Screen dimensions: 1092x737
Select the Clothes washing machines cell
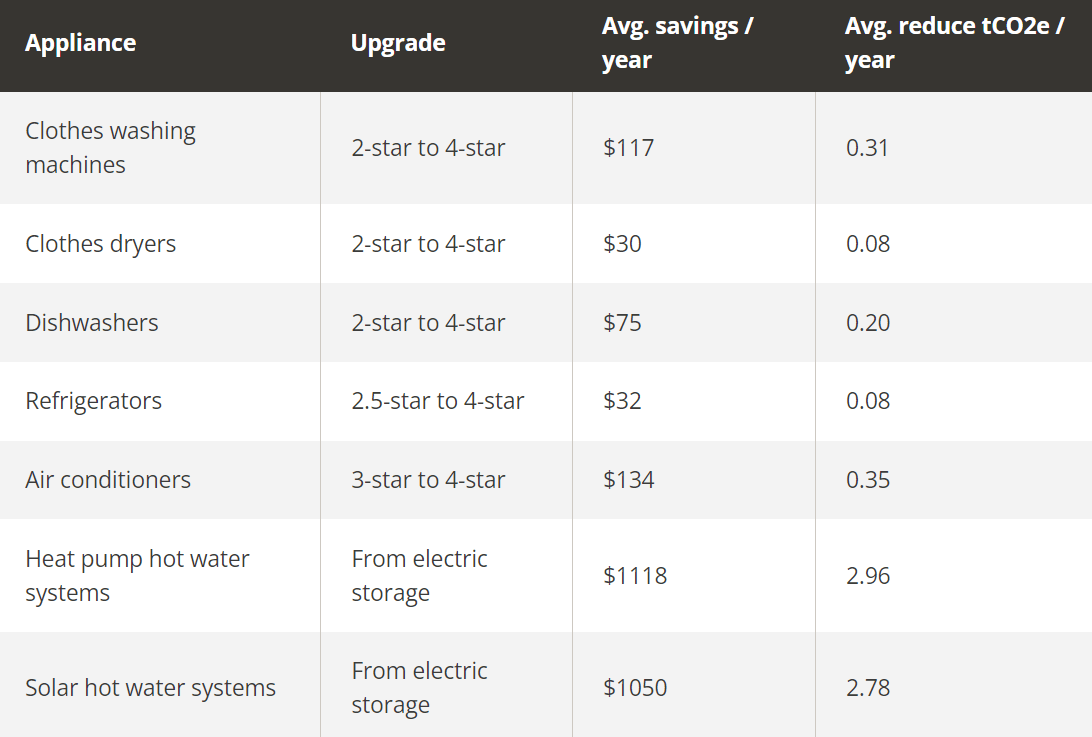coord(110,147)
